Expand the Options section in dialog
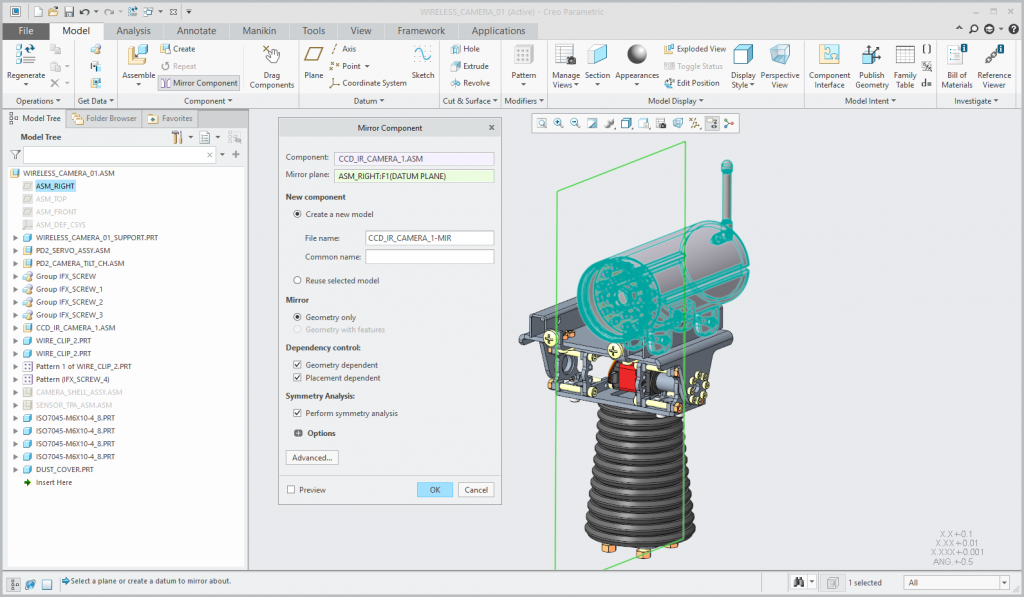This screenshot has height=597, width=1024. (x=298, y=434)
